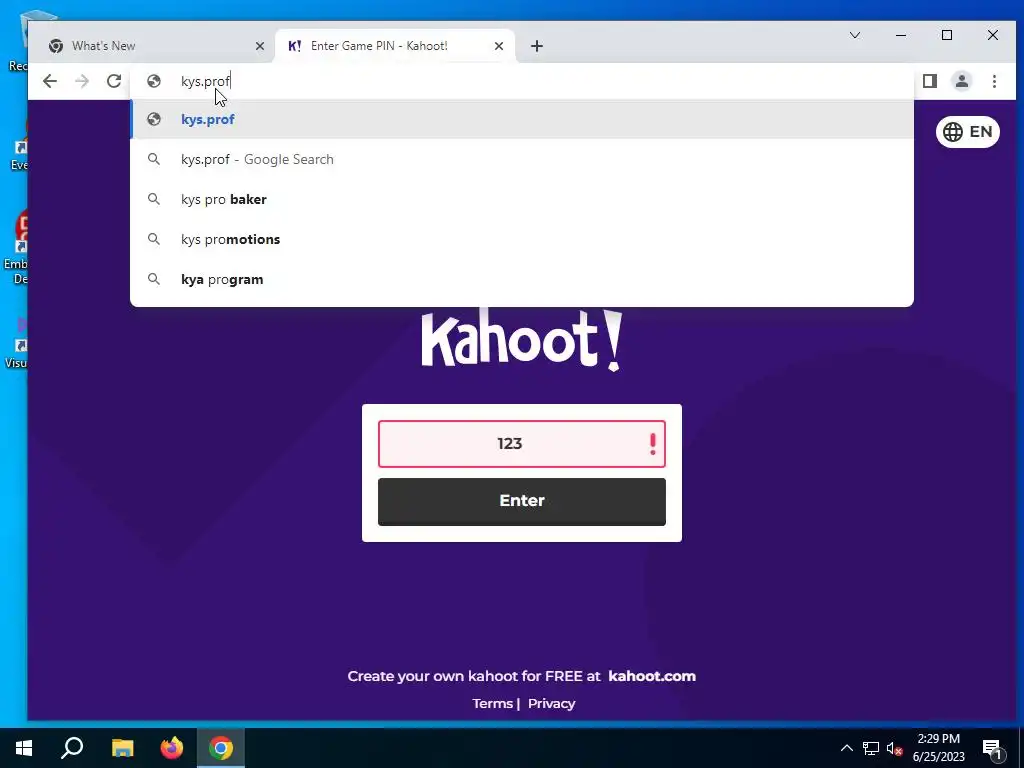Click the globe icon in the address bar
Viewport: 1024px width, 768px height.
(154, 81)
